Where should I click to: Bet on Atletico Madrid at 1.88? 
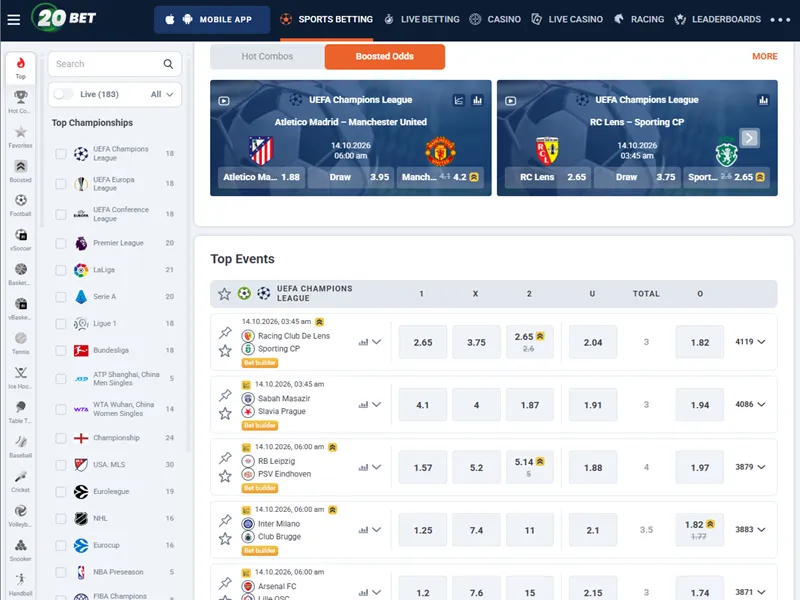click(x=261, y=178)
